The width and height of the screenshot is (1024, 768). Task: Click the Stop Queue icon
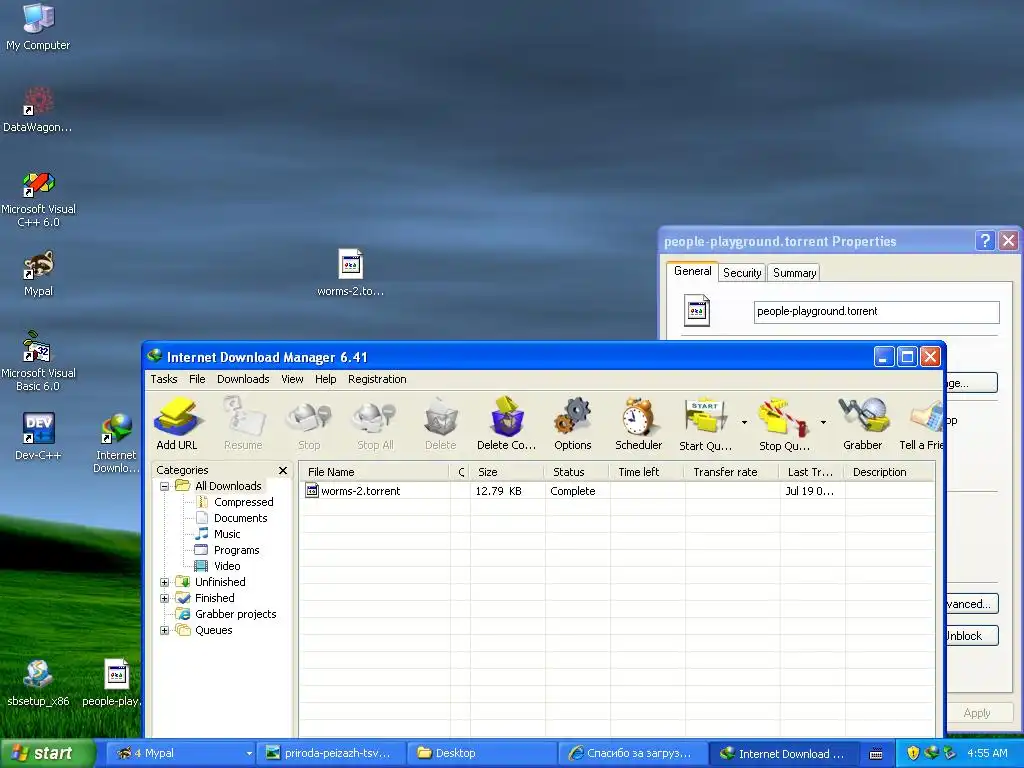[784, 423]
